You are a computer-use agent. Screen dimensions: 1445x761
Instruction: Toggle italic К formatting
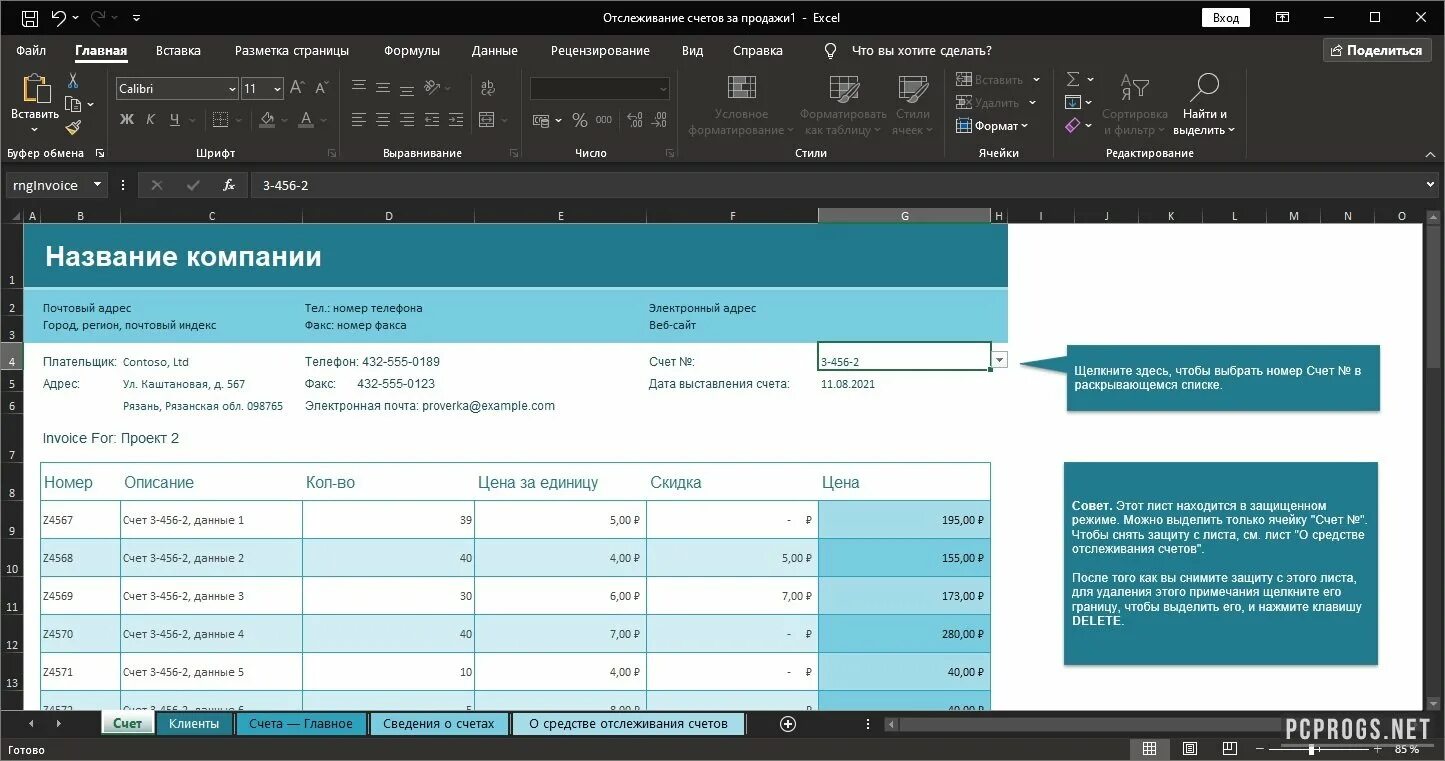tap(151, 120)
